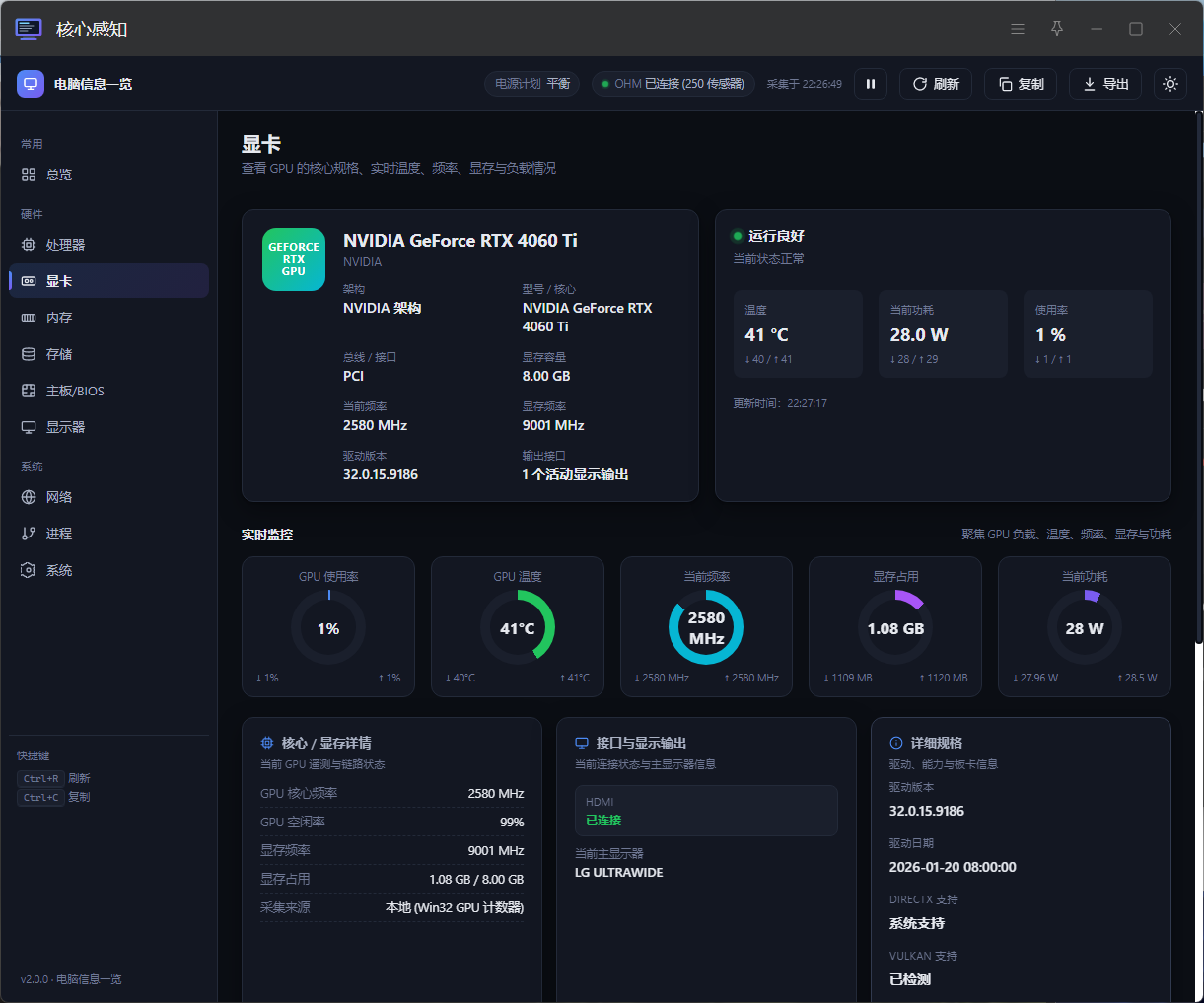Open the 网络 network page
1204x1003 pixels.
coord(108,497)
